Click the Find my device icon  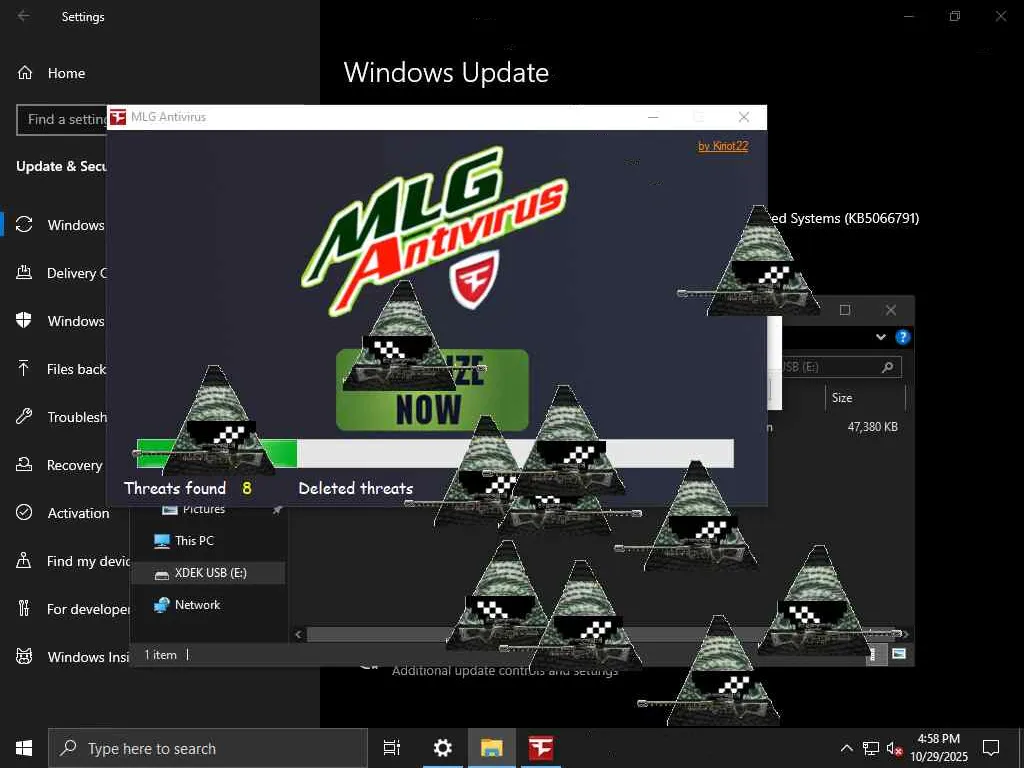click(24, 560)
